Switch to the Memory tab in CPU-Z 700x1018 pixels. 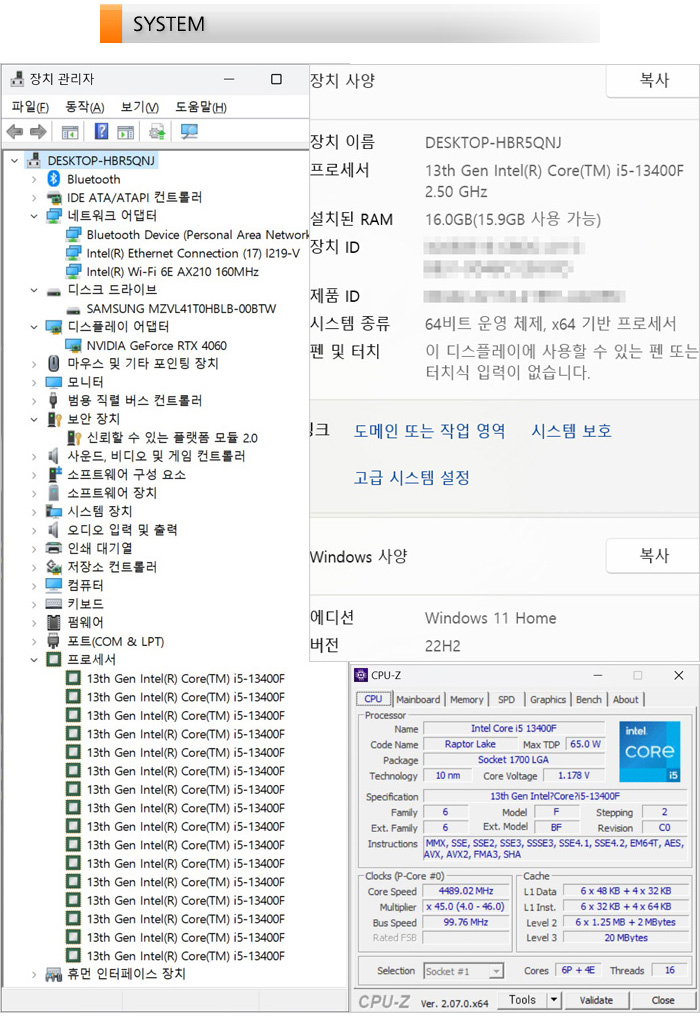point(466,699)
